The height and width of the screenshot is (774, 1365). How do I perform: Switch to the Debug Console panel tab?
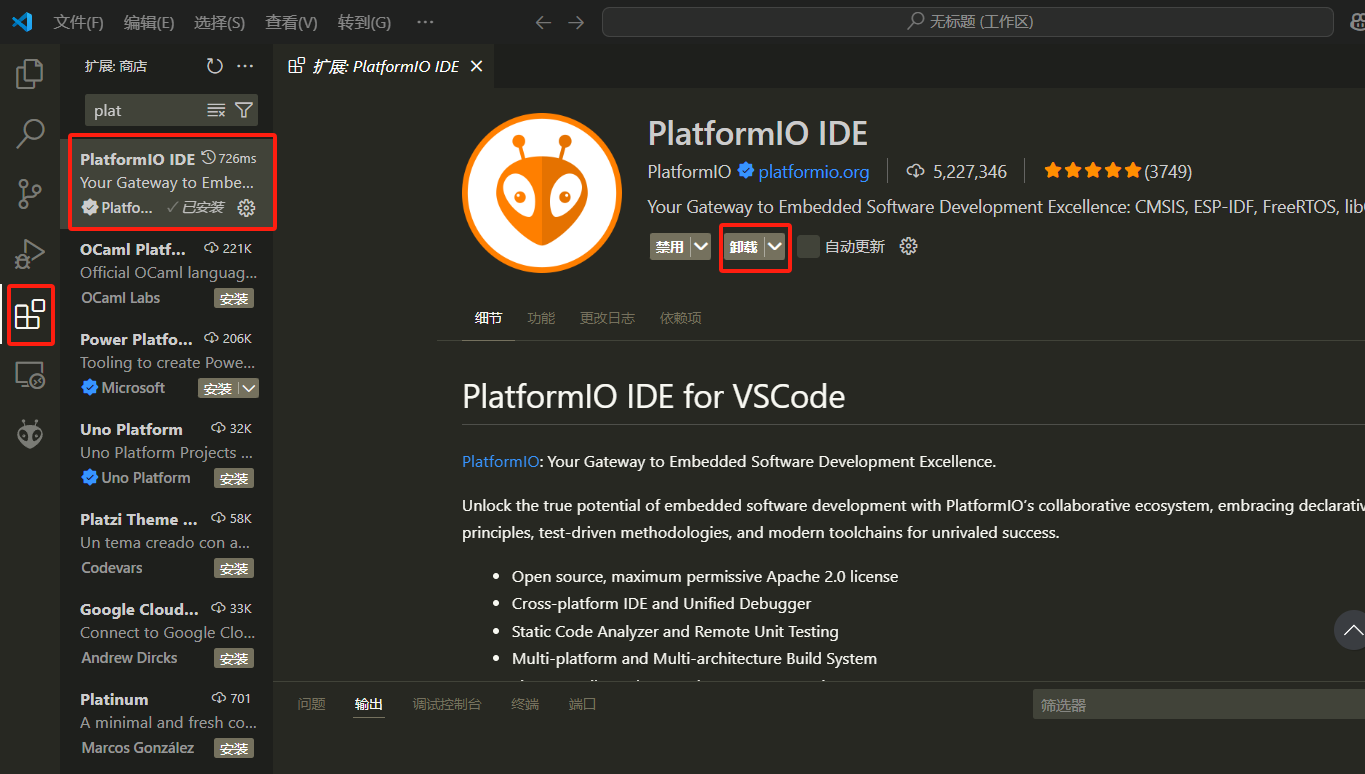pyautogui.click(x=447, y=704)
